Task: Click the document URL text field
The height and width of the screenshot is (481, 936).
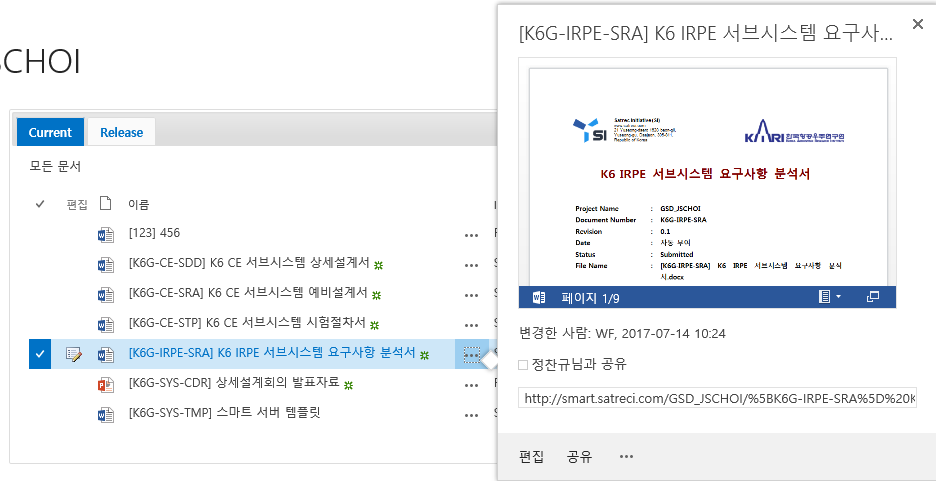Action: (x=716, y=398)
